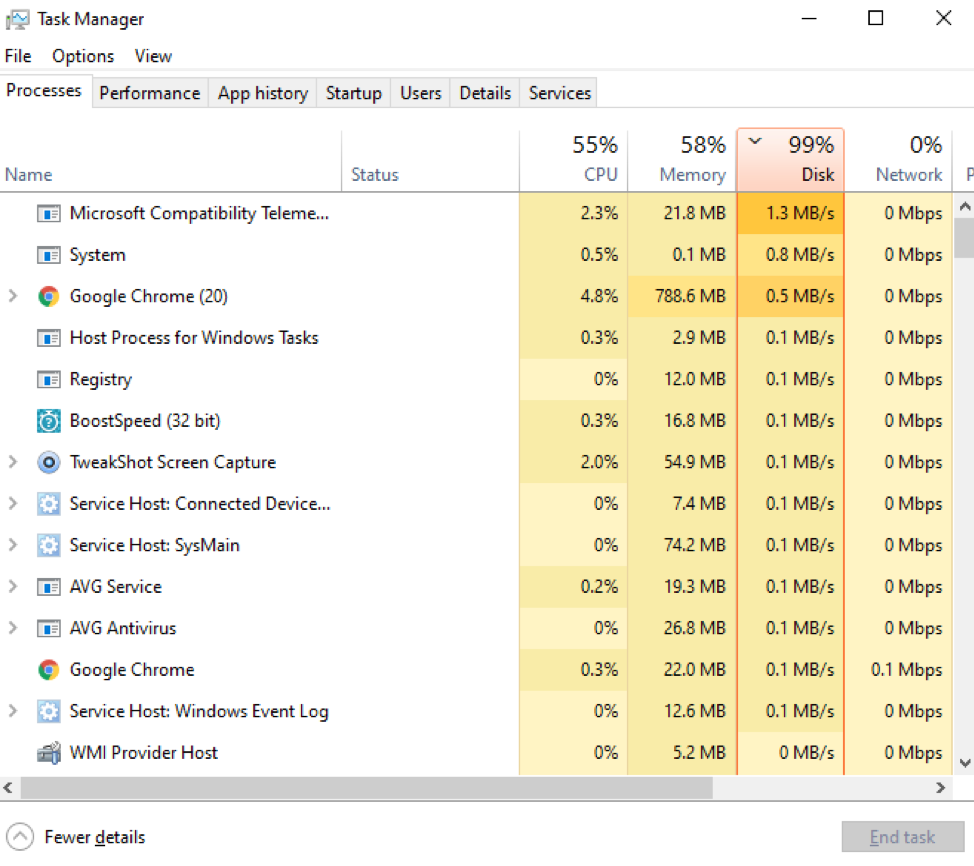Select the WMI Provider Host process name

(143, 753)
